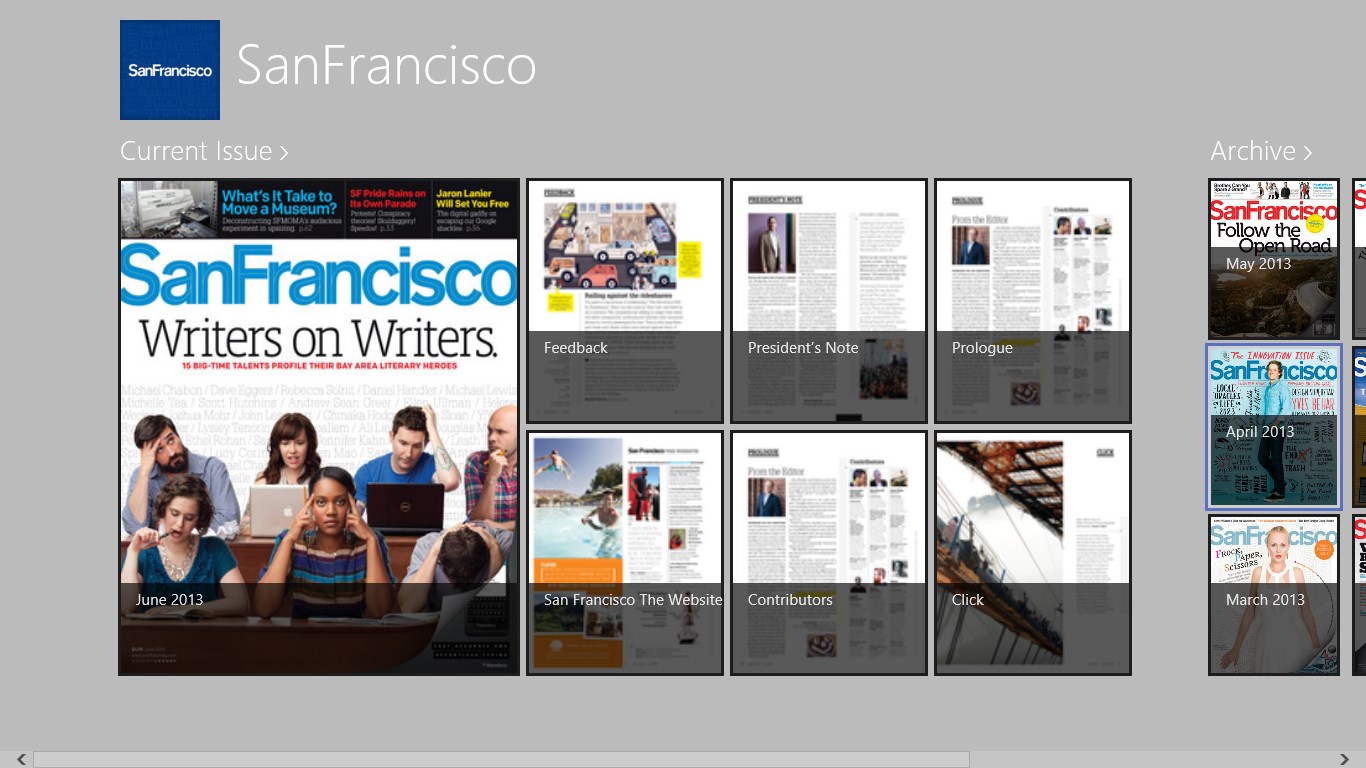Open the Archive section header
Viewport: 1366px width, 768px height.
(1261, 151)
